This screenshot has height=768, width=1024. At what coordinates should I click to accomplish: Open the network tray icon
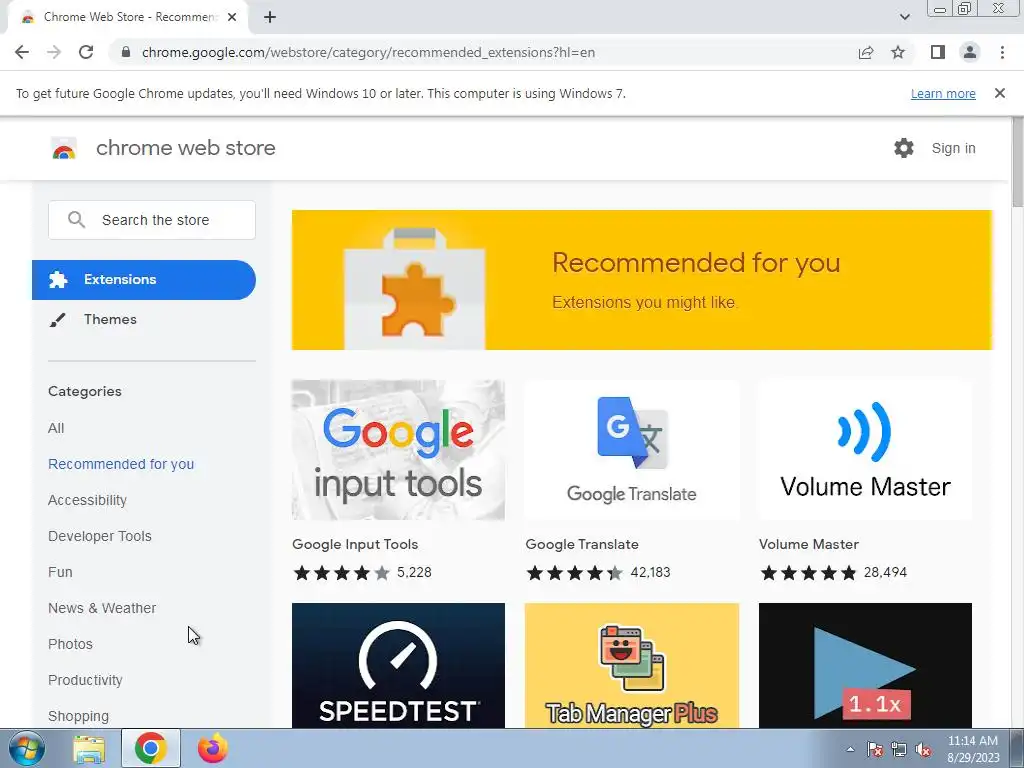point(899,749)
